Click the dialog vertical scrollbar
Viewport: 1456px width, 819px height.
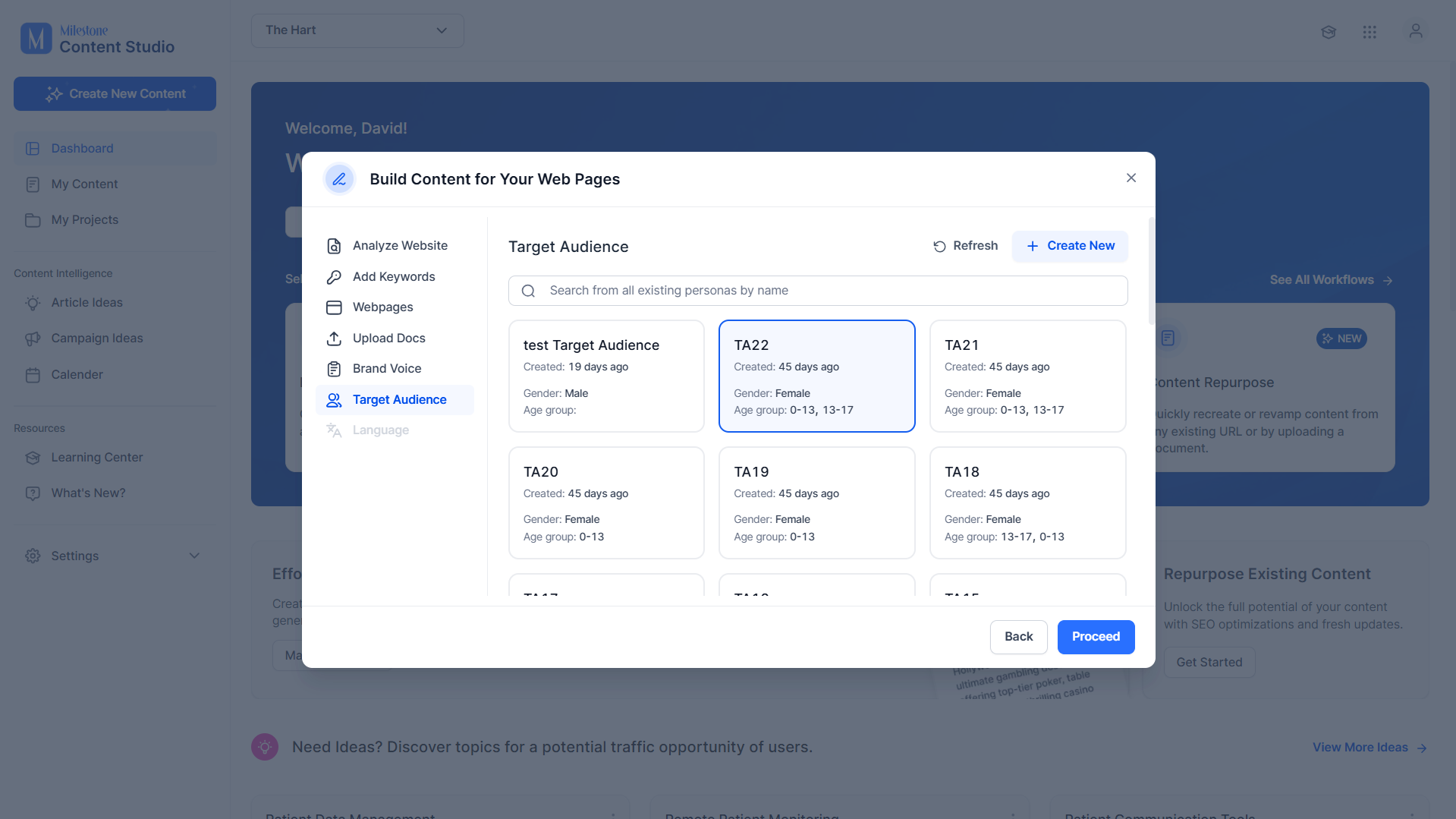(x=1152, y=271)
